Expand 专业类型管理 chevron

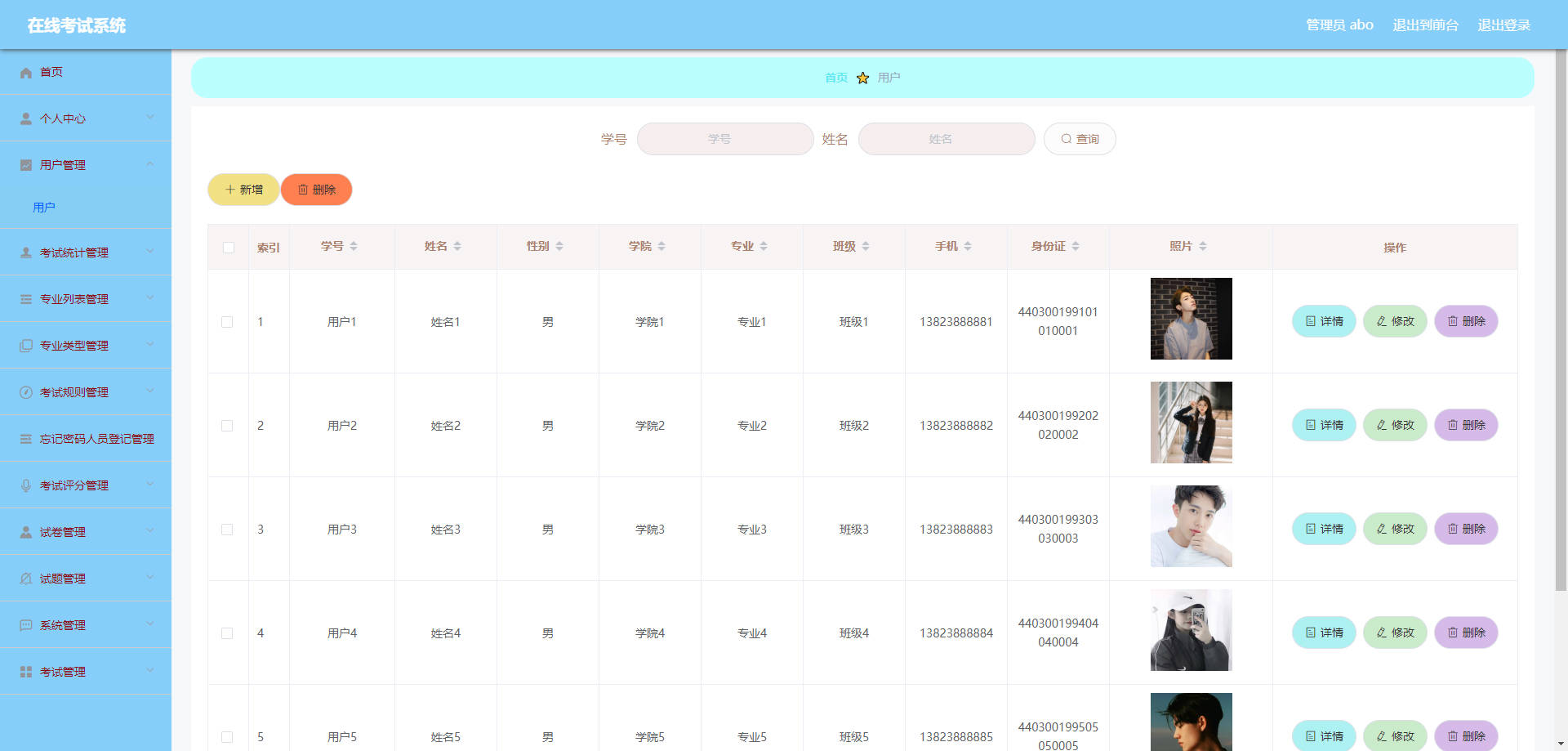click(150, 345)
